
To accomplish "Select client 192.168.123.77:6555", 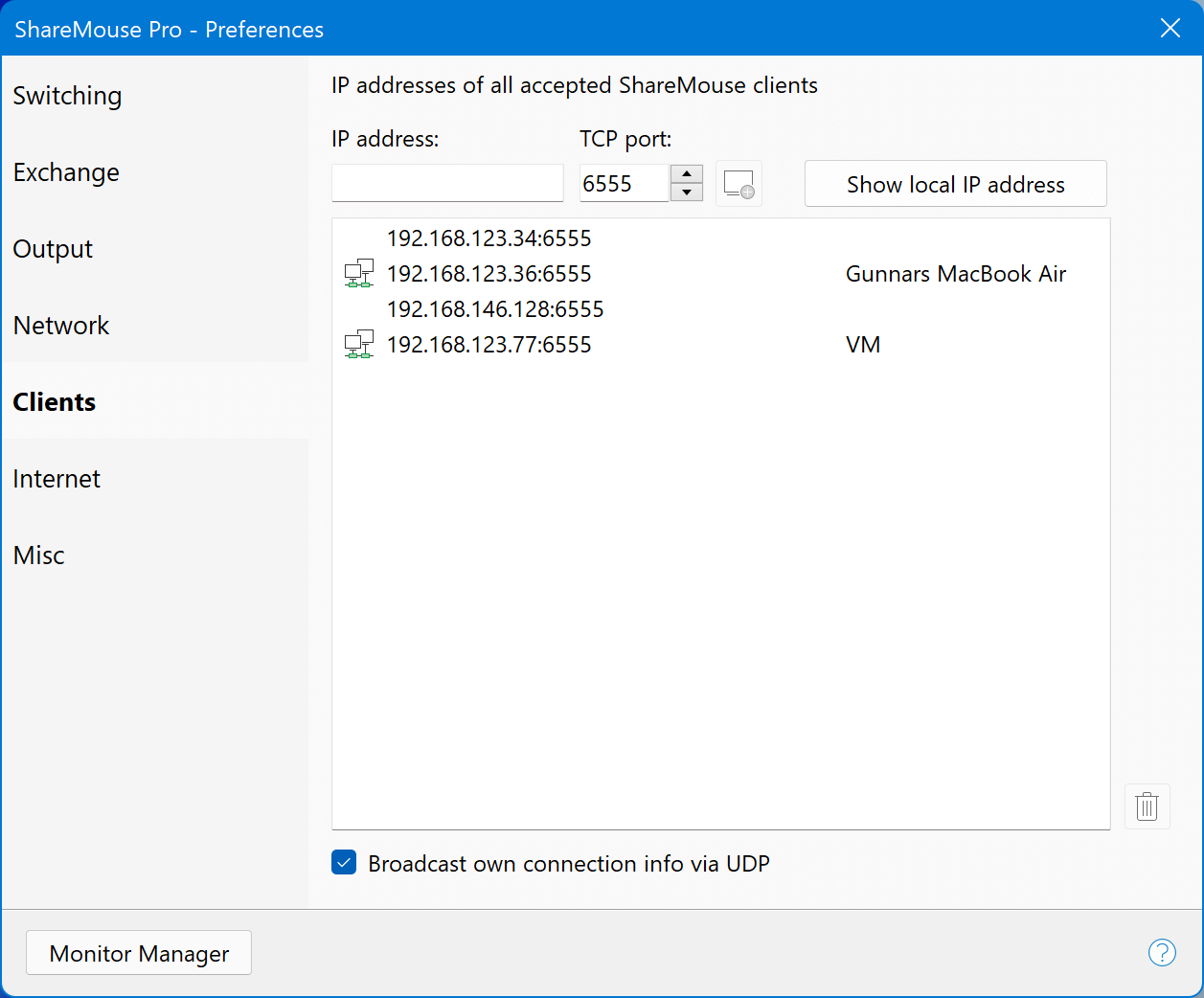I will click(x=720, y=345).
